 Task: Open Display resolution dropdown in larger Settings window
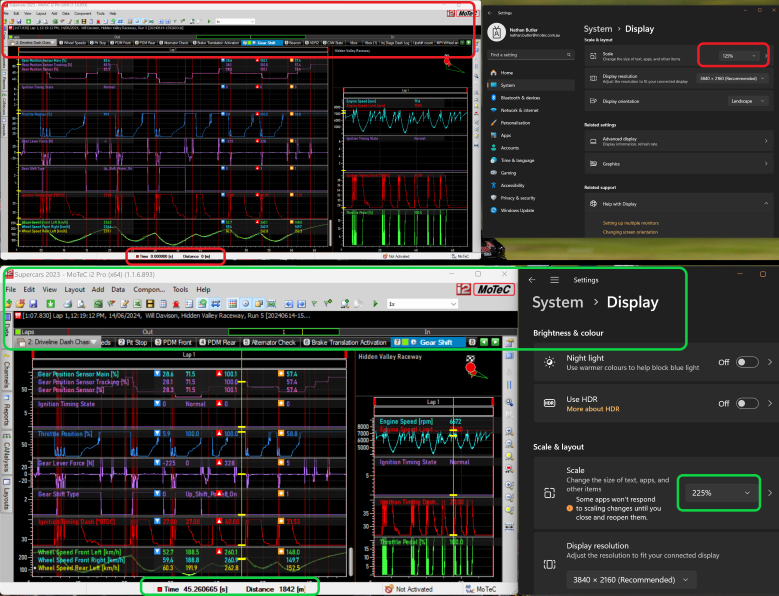click(631, 580)
